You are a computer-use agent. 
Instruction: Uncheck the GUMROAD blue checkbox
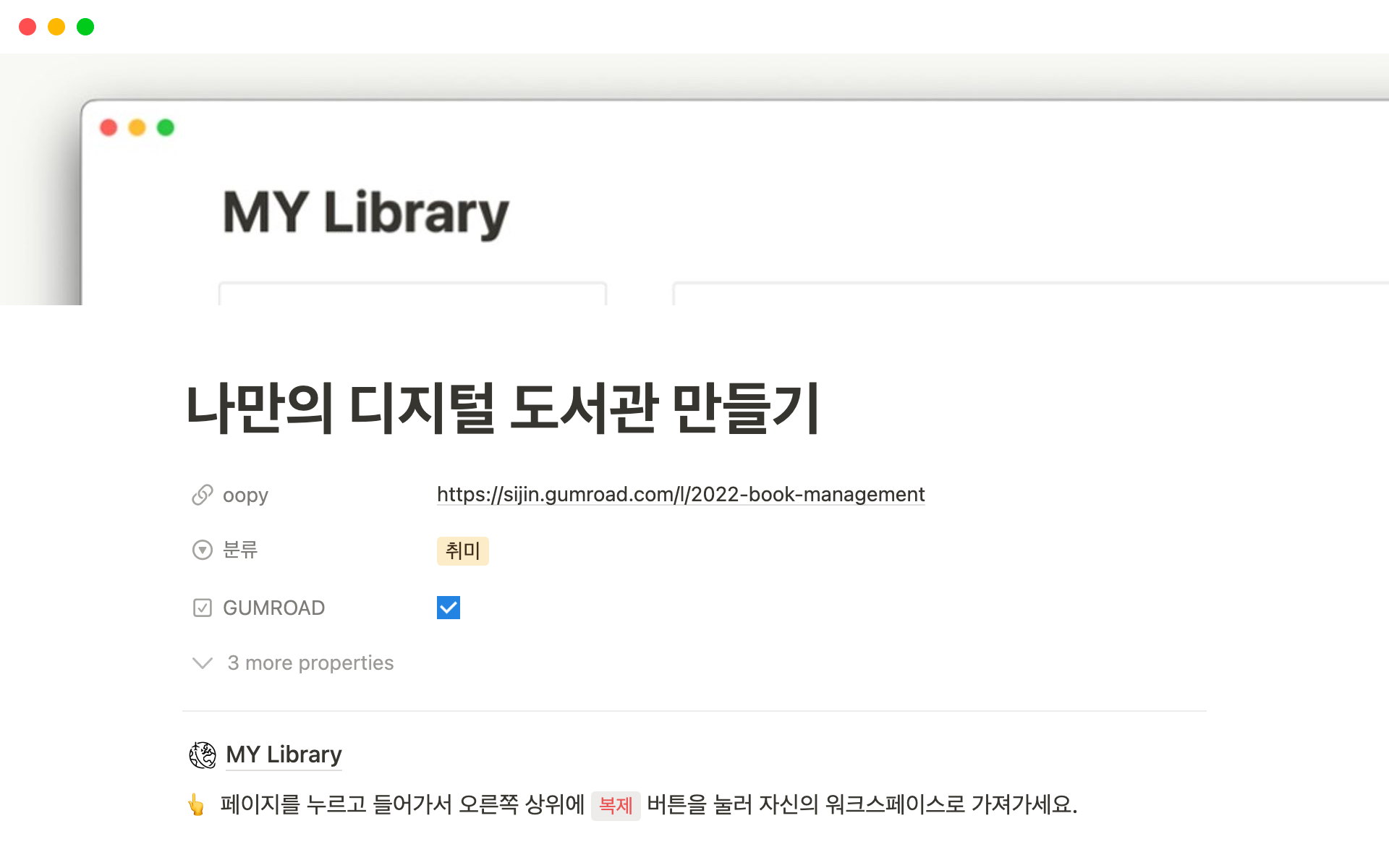point(449,608)
